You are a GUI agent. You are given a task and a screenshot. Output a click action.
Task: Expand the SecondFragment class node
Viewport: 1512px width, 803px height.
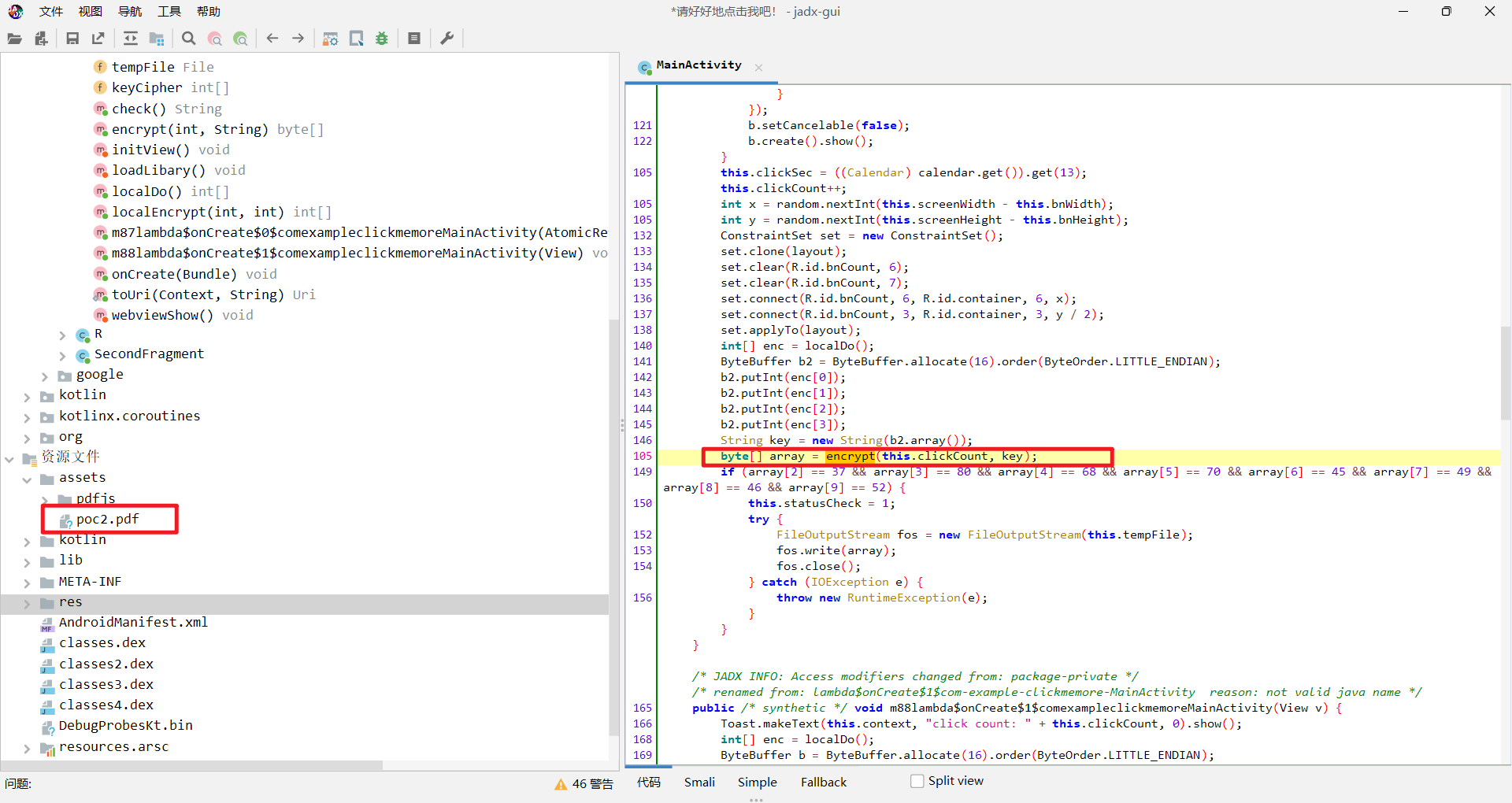coord(63,356)
